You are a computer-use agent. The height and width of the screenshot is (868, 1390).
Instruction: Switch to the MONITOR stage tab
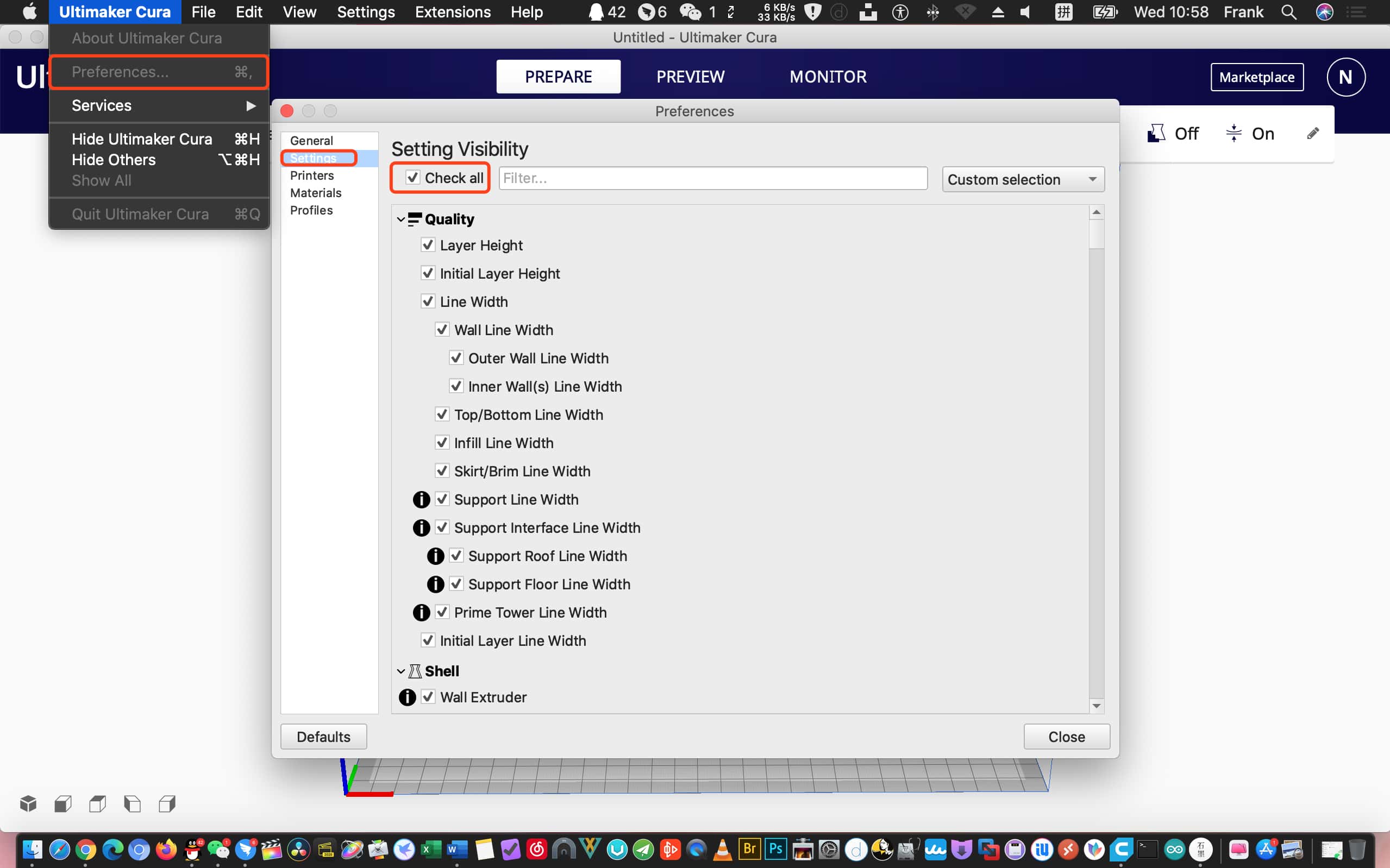coord(828,77)
